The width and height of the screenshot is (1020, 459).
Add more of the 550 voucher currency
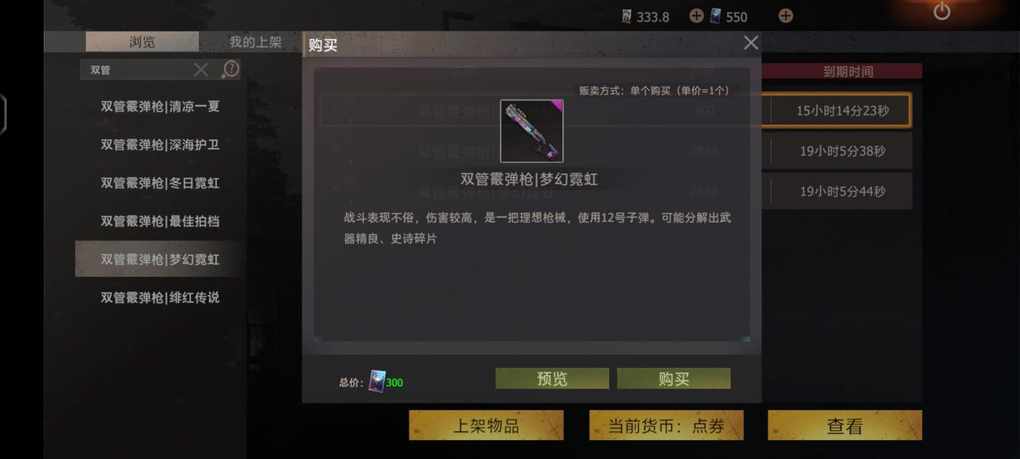pos(786,16)
